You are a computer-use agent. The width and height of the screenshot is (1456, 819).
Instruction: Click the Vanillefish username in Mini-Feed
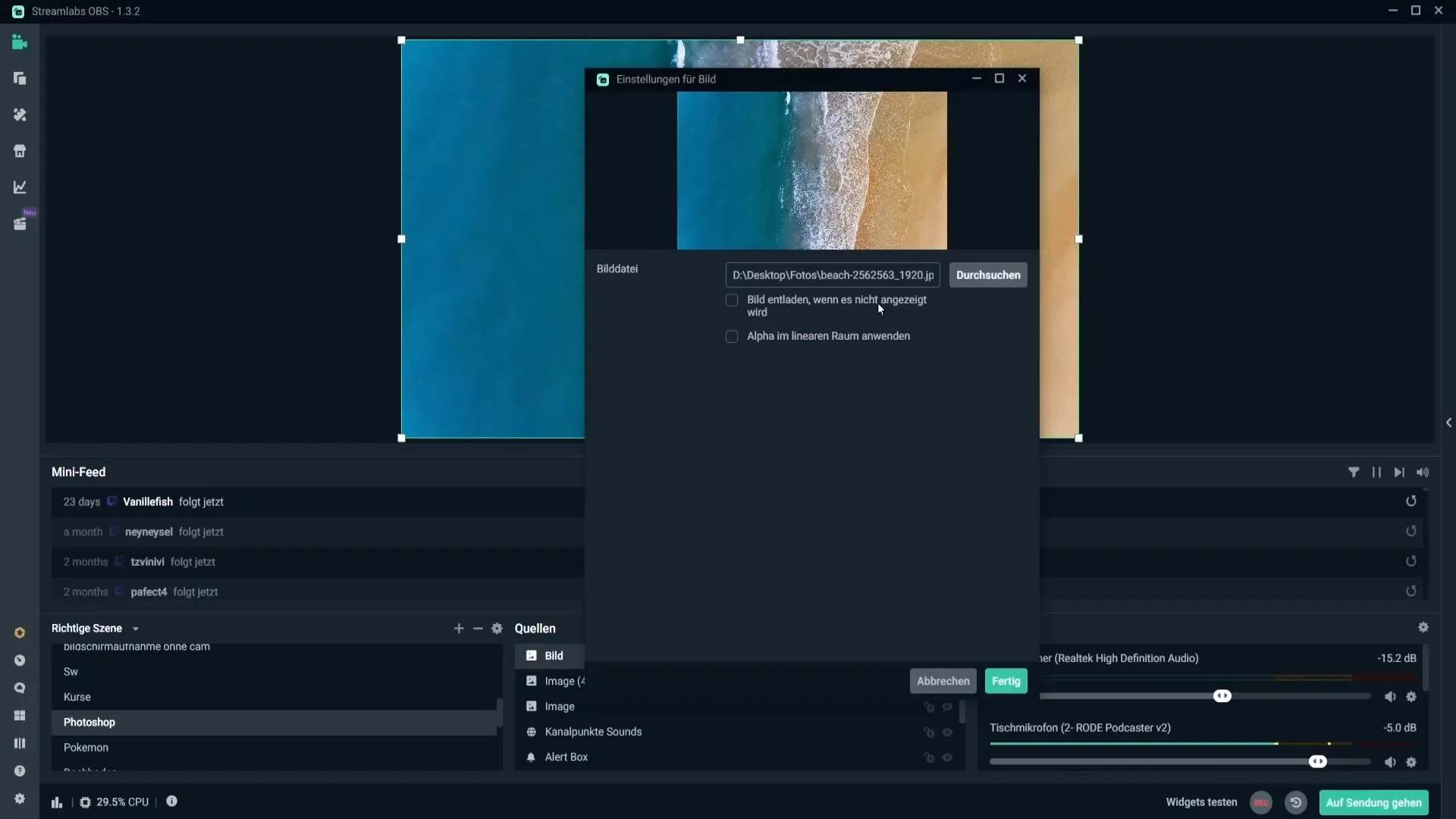(148, 502)
